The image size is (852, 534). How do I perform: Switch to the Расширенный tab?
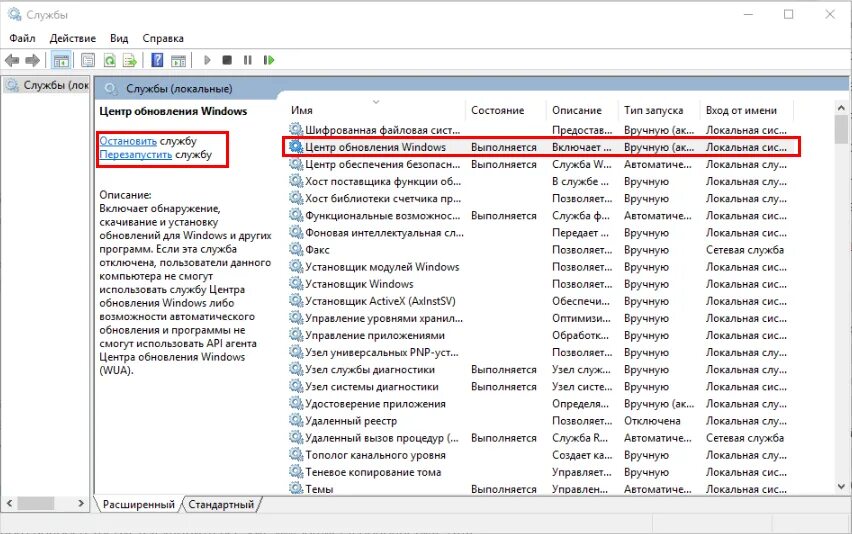point(139,505)
